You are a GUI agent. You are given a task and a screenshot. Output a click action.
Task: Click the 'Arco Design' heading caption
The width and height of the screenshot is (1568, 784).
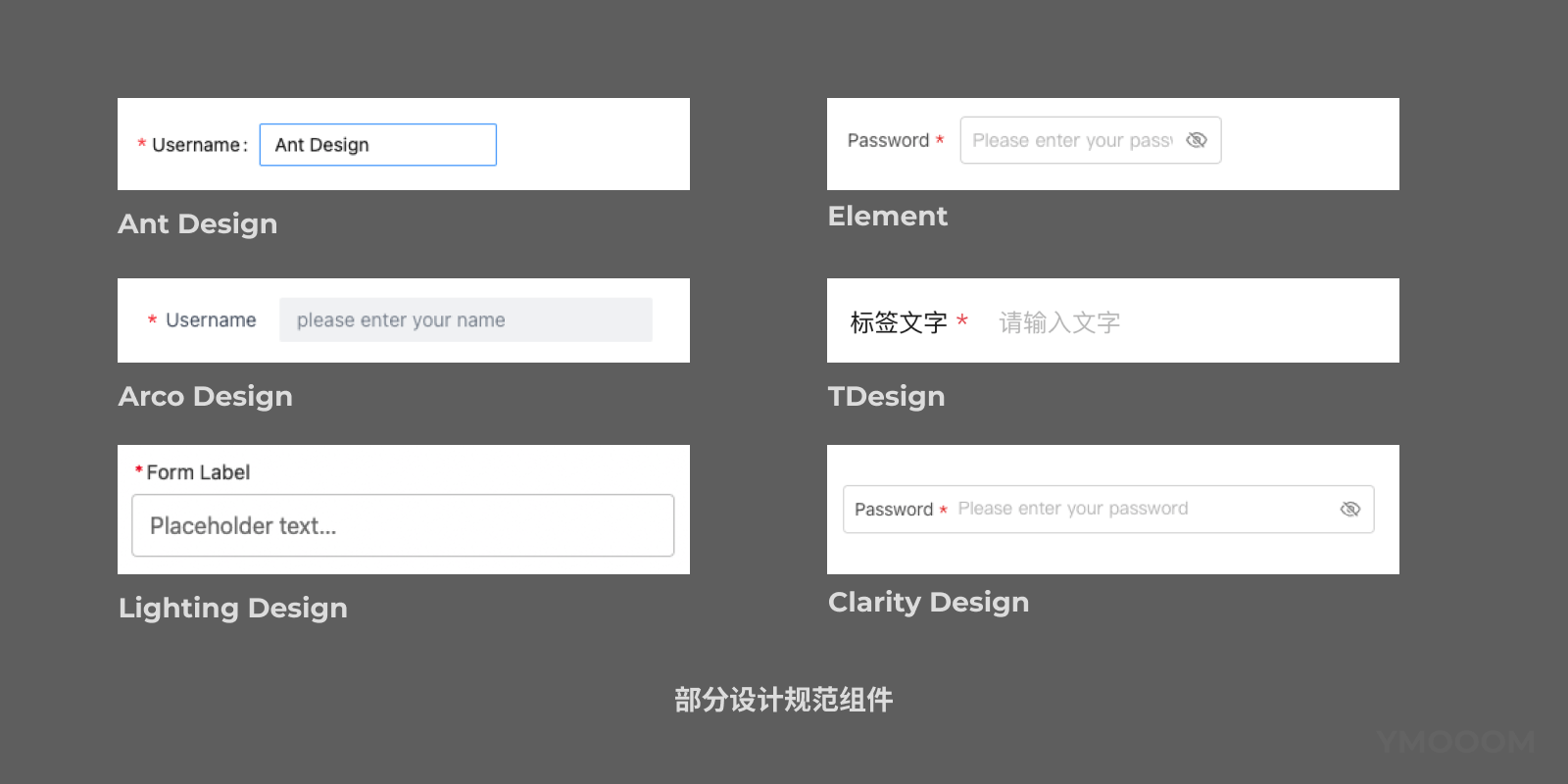tap(205, 396)
